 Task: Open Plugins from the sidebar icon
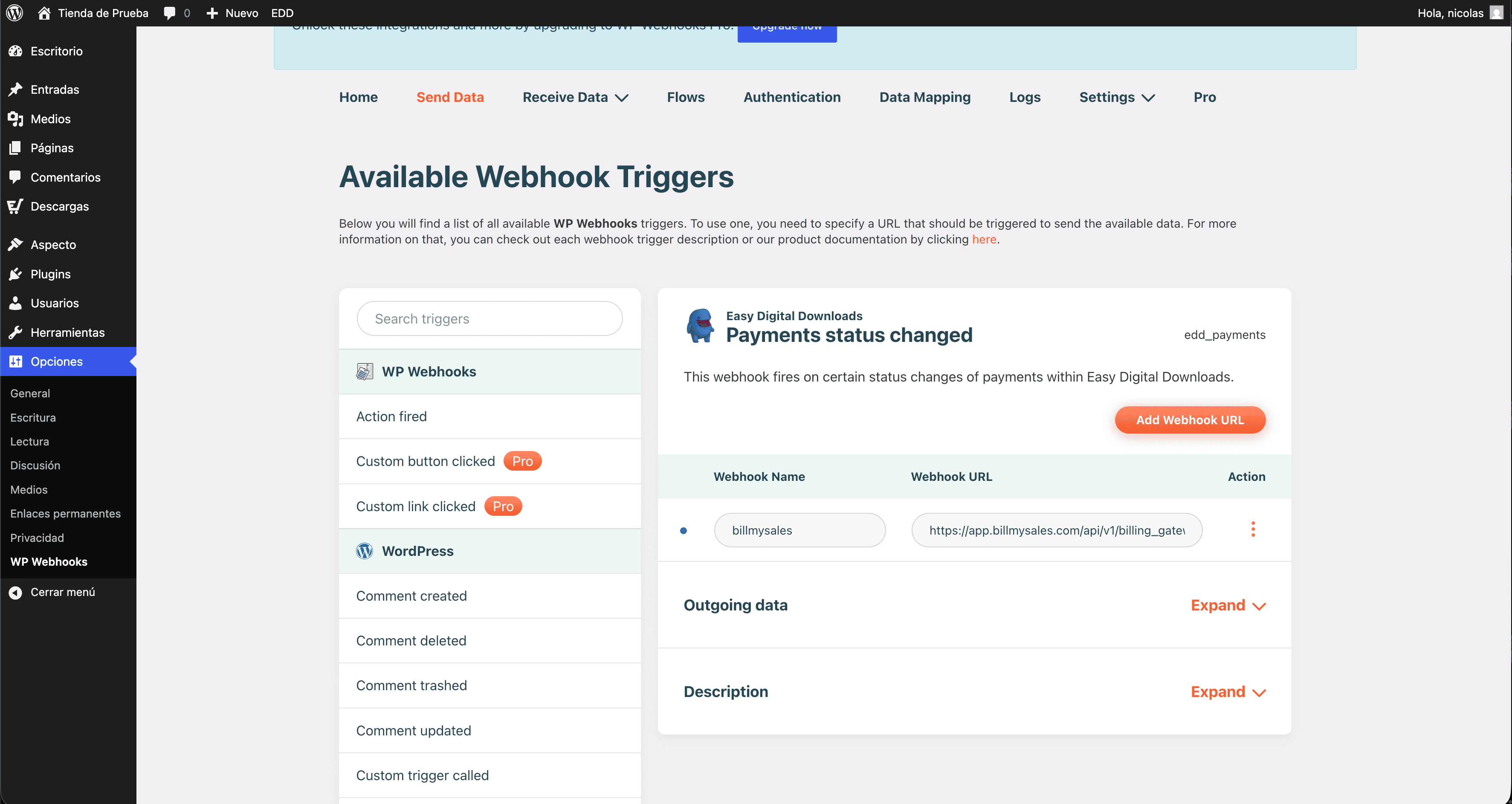(16, 274)
